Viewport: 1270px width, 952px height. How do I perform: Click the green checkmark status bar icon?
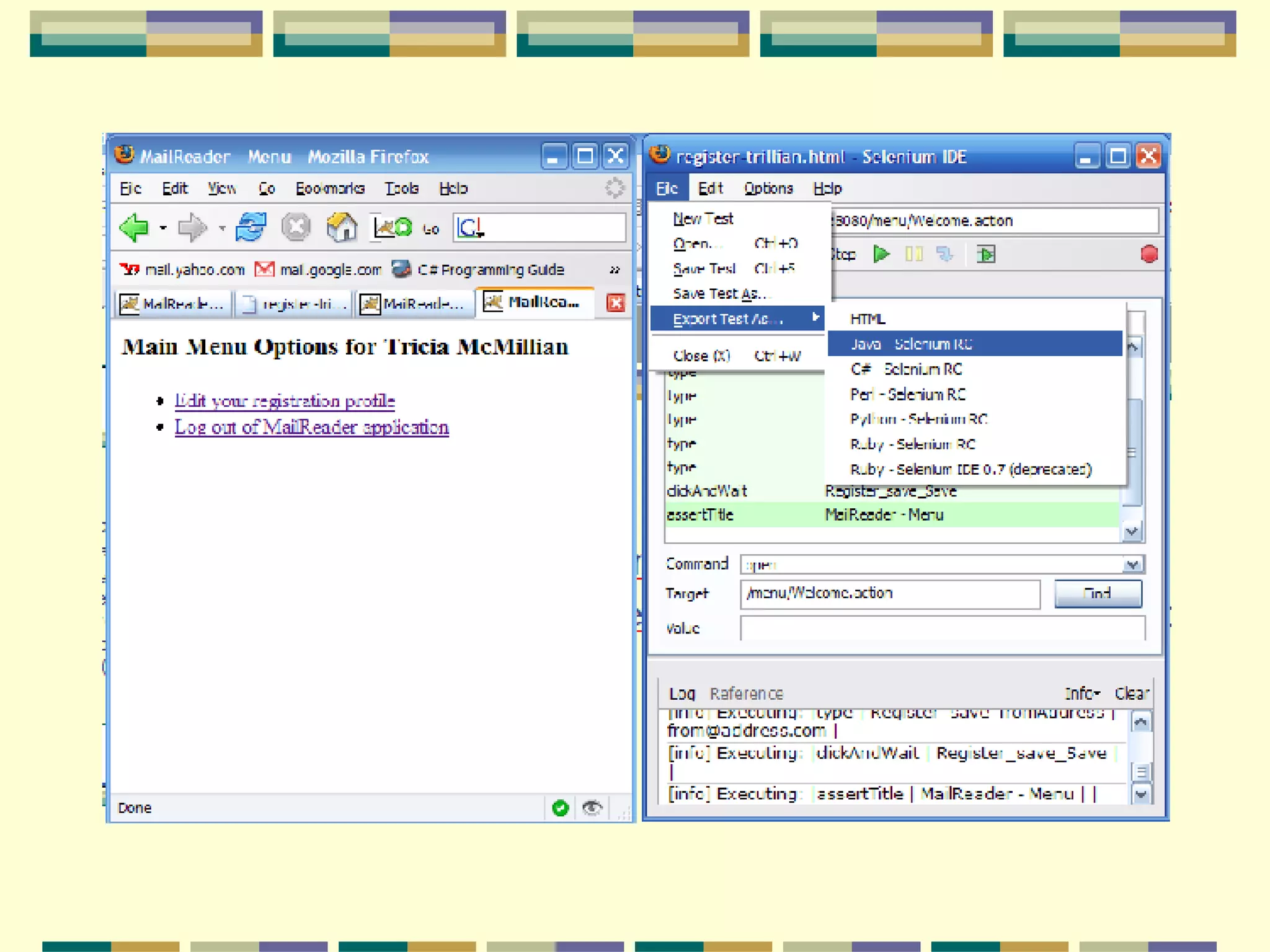560,808
